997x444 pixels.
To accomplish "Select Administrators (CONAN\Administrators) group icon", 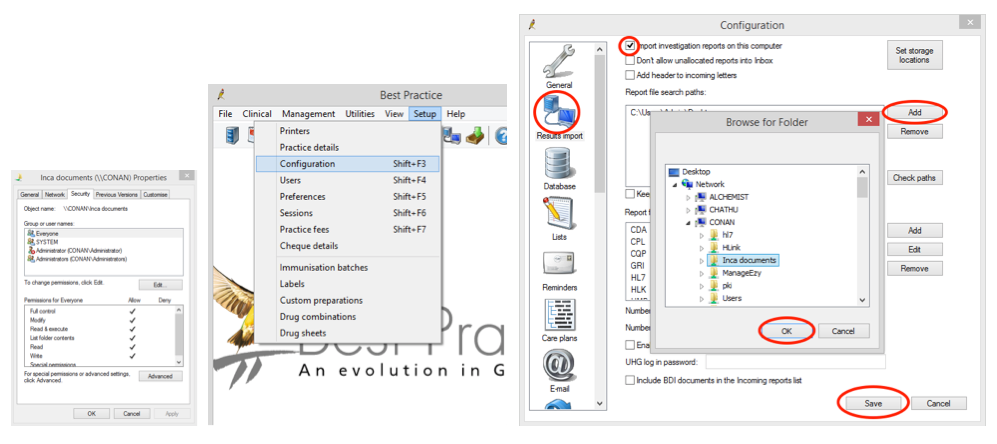I will pyautogui.click(x=31, y=259).
